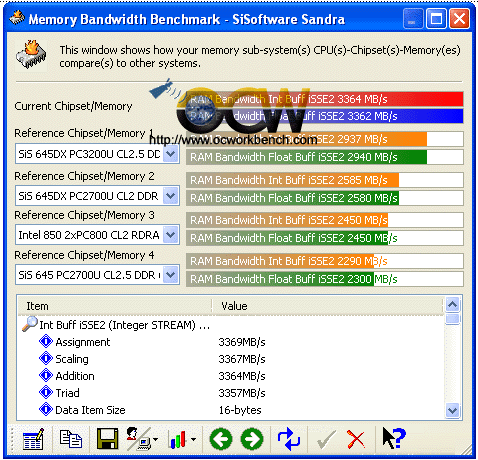
Task: Select the Scaling row label
Action: (x=72, y=359)
